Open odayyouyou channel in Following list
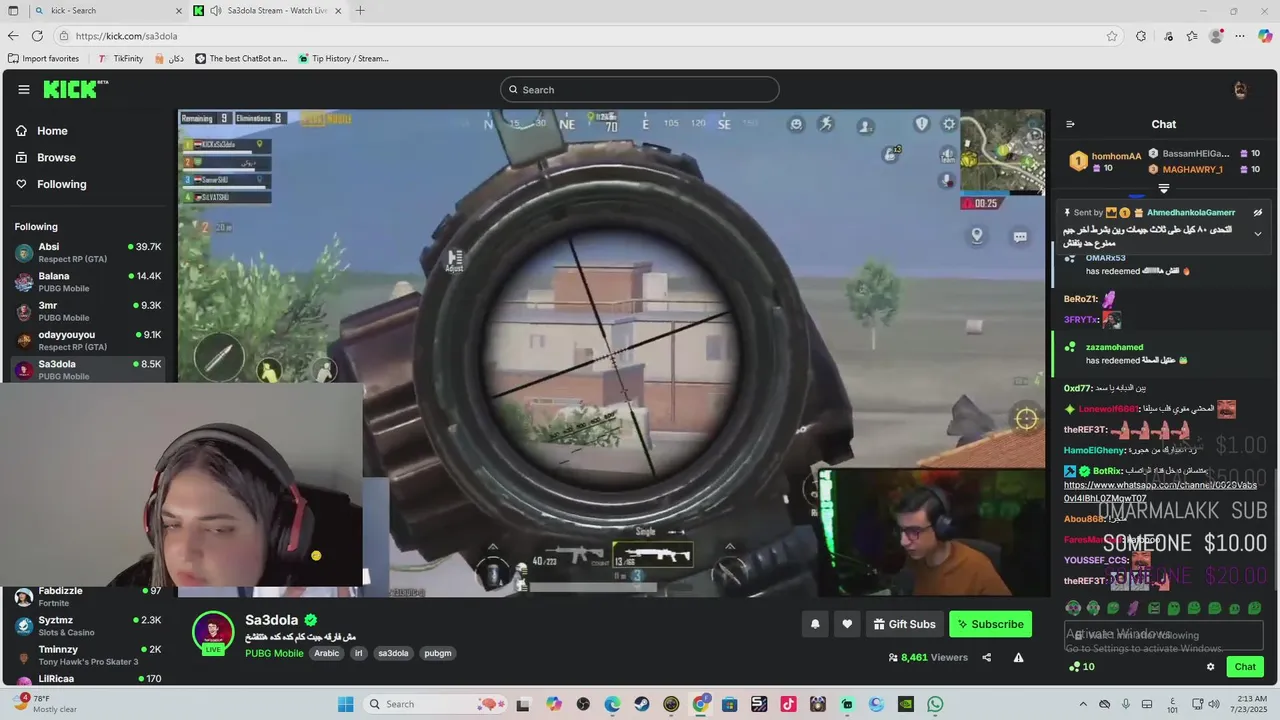The width and height of the screenshot is (1280, 720). (x=88, y=340)
